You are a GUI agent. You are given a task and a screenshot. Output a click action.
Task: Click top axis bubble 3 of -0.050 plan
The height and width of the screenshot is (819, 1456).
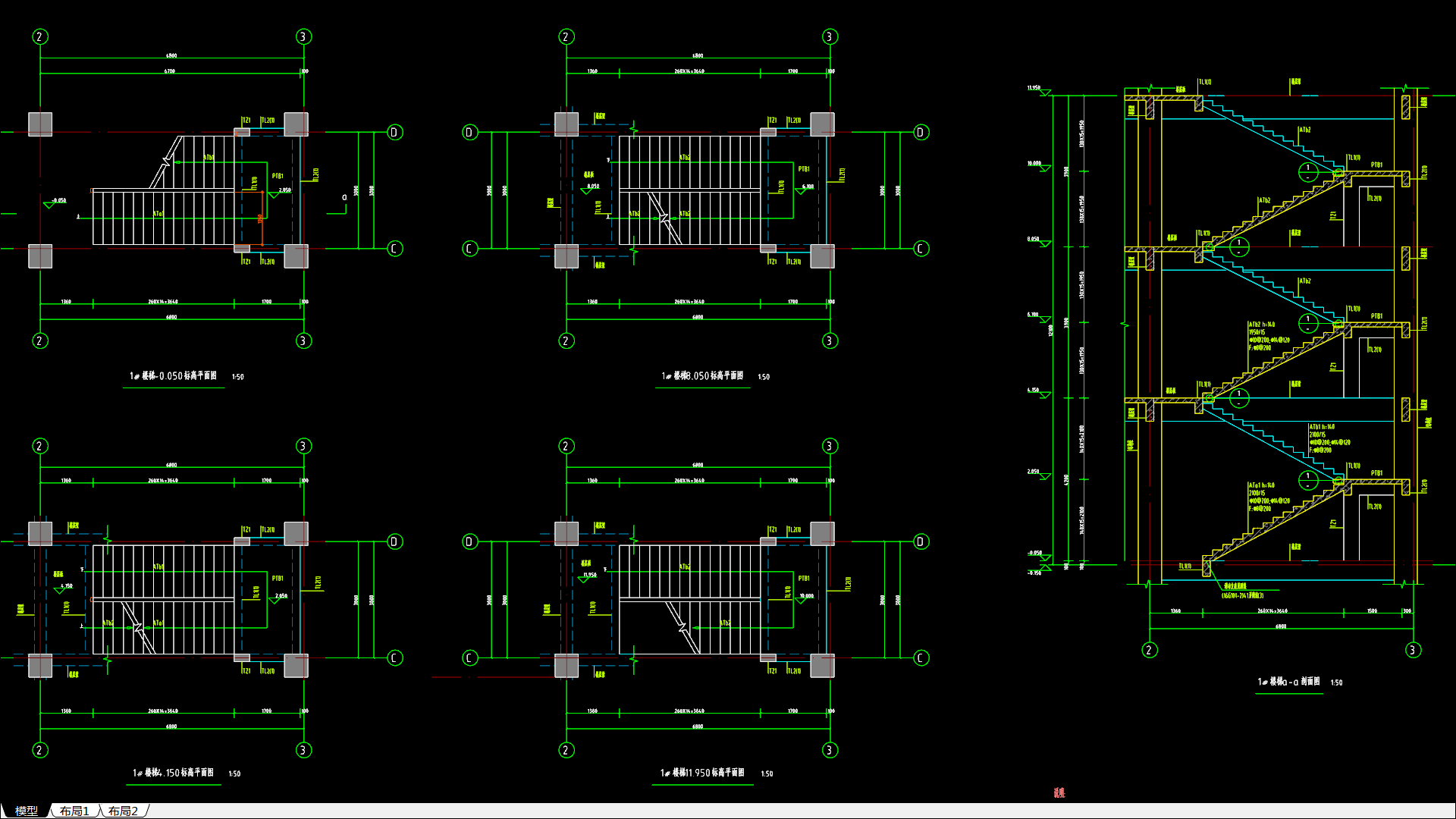point(303,36)
